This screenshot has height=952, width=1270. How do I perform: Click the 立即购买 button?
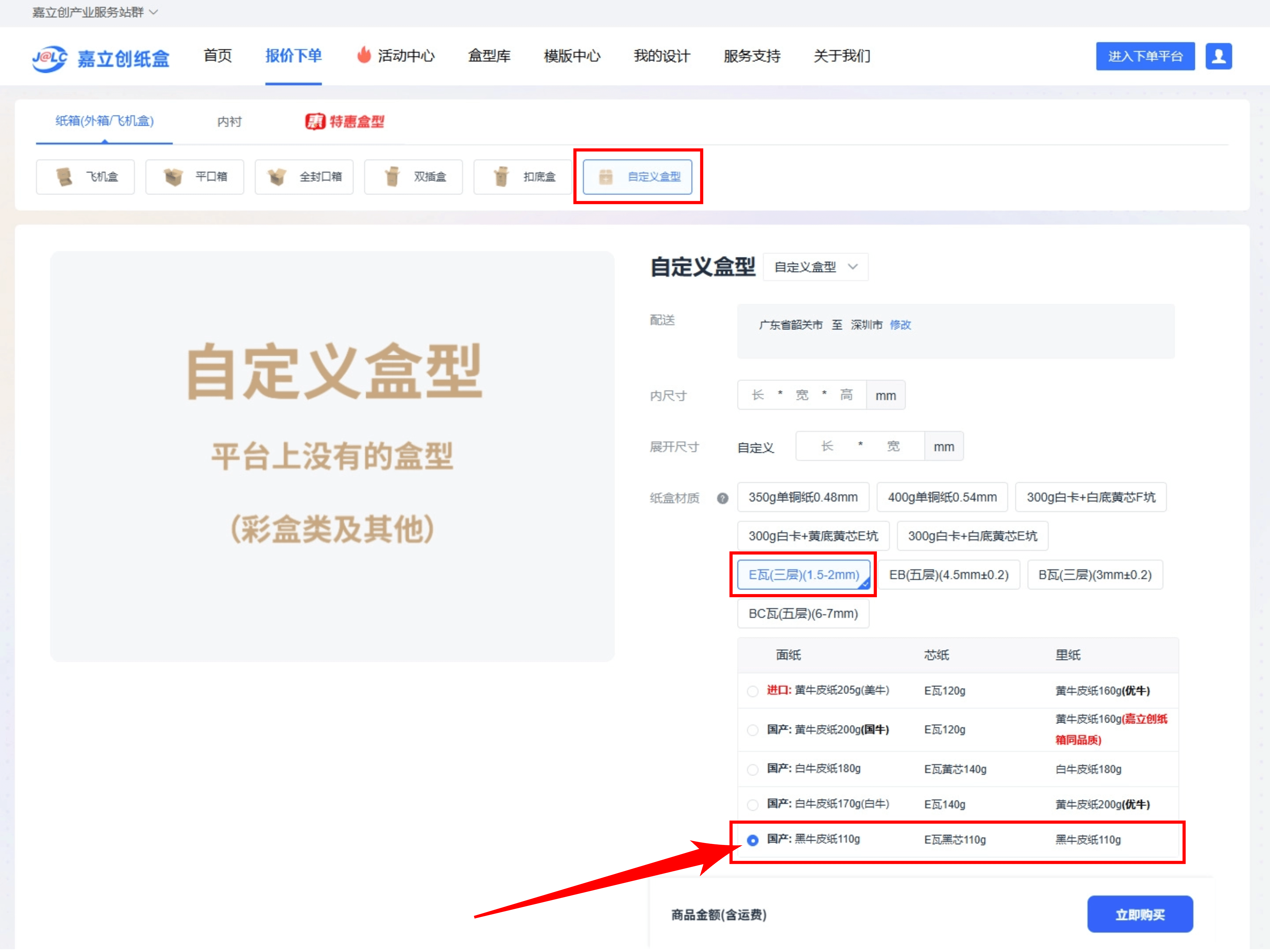point(1140,914)
